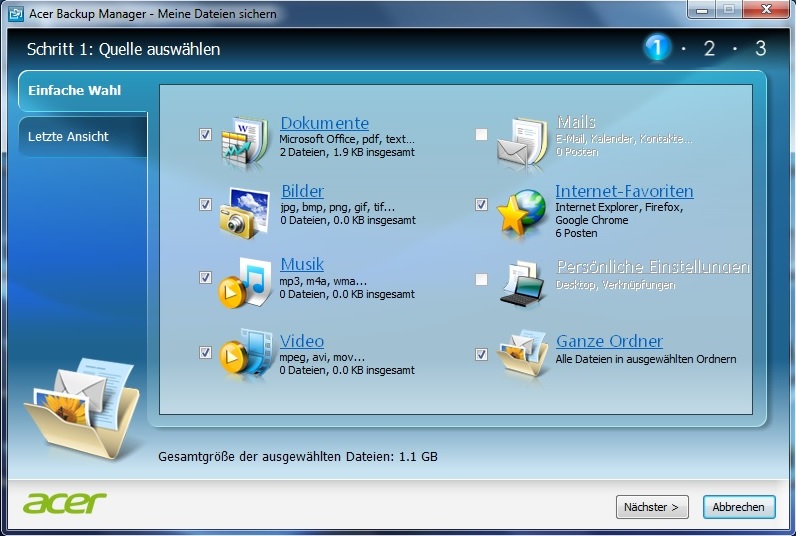Enable the Persönliche Einstellungen checkbox
Image resolution: width=796 pixels, height=536 pixels.
[481, 279]
